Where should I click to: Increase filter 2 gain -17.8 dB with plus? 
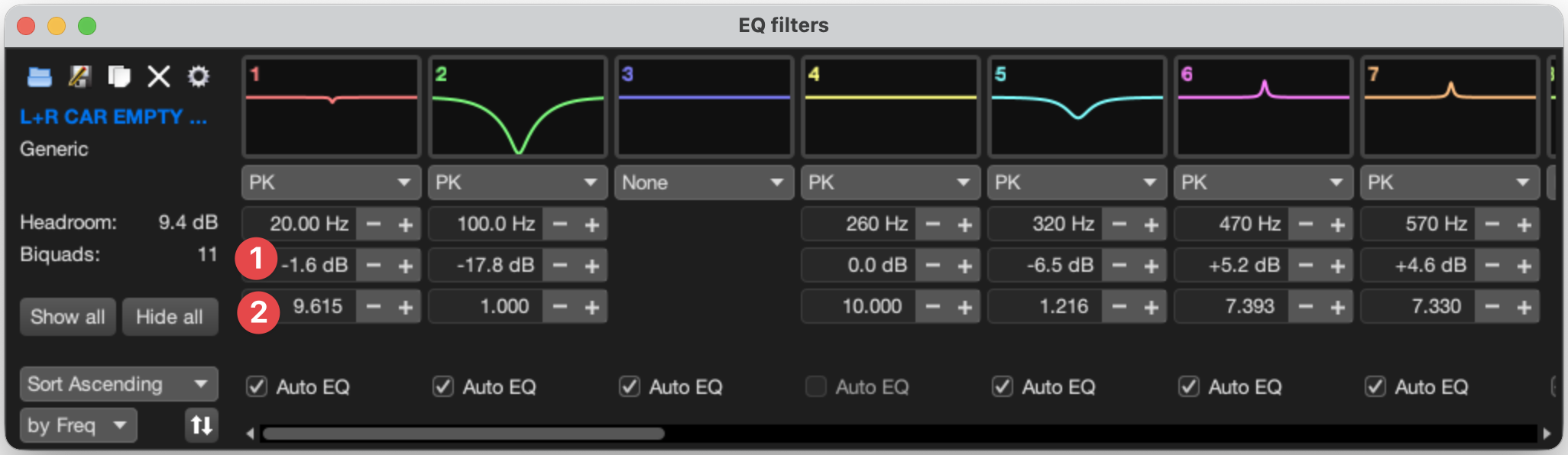pyautogui.click(x=592, y=266)
